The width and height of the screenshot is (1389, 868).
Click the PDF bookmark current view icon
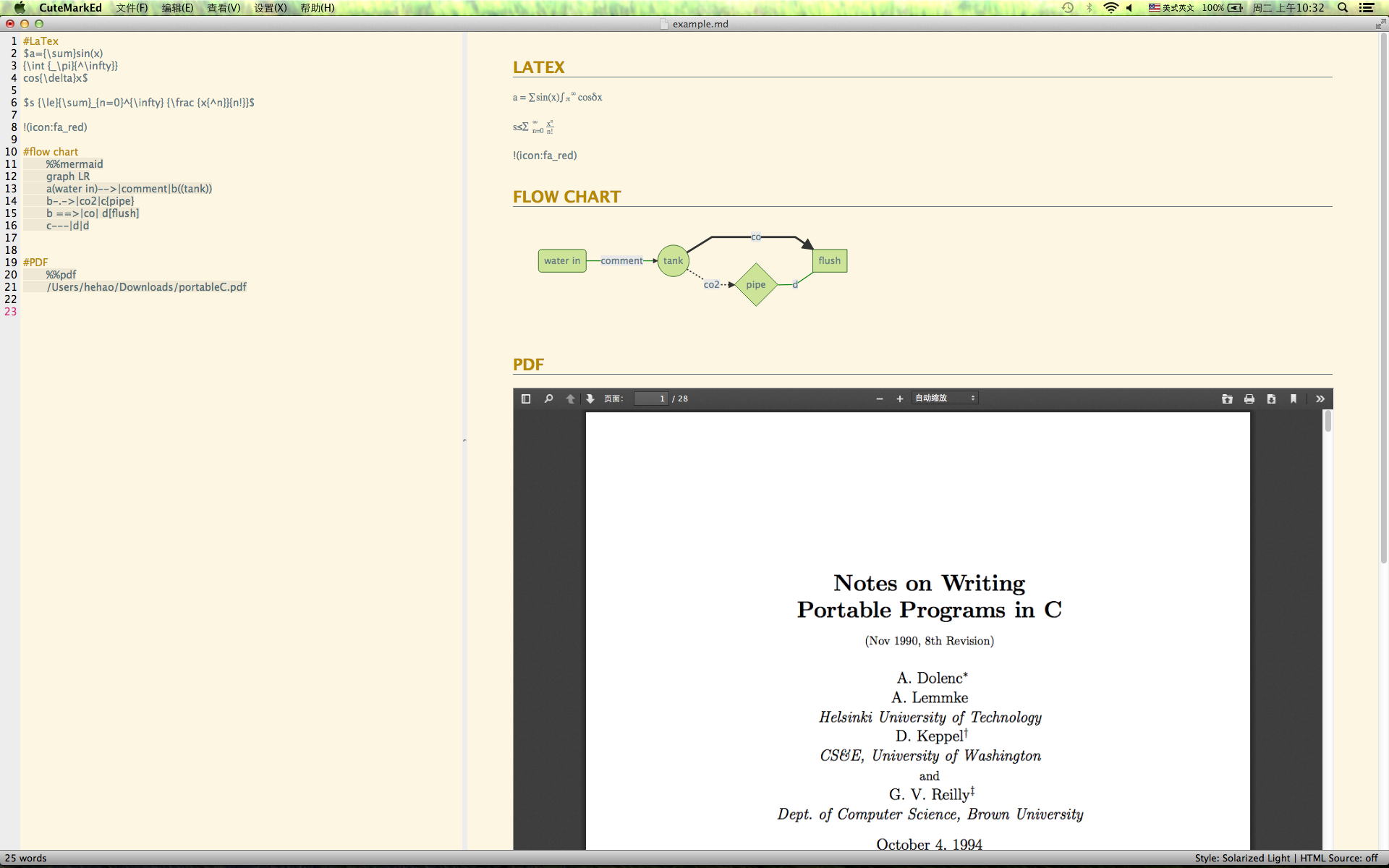[1294, 399]
